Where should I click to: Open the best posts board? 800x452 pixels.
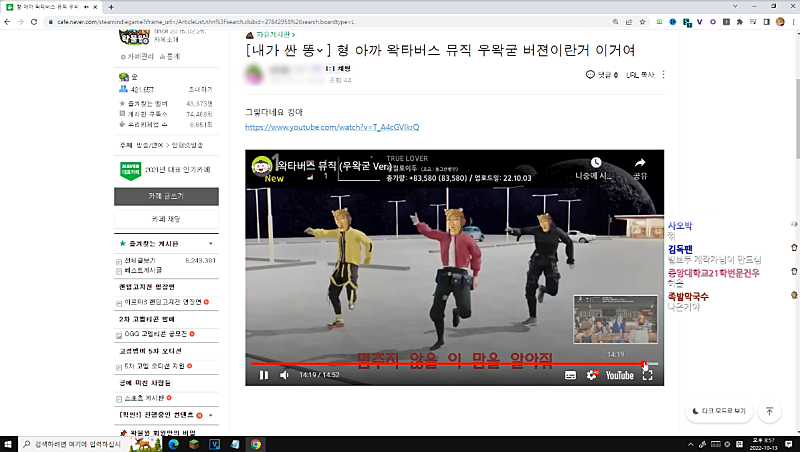click(x=143, y=270)
